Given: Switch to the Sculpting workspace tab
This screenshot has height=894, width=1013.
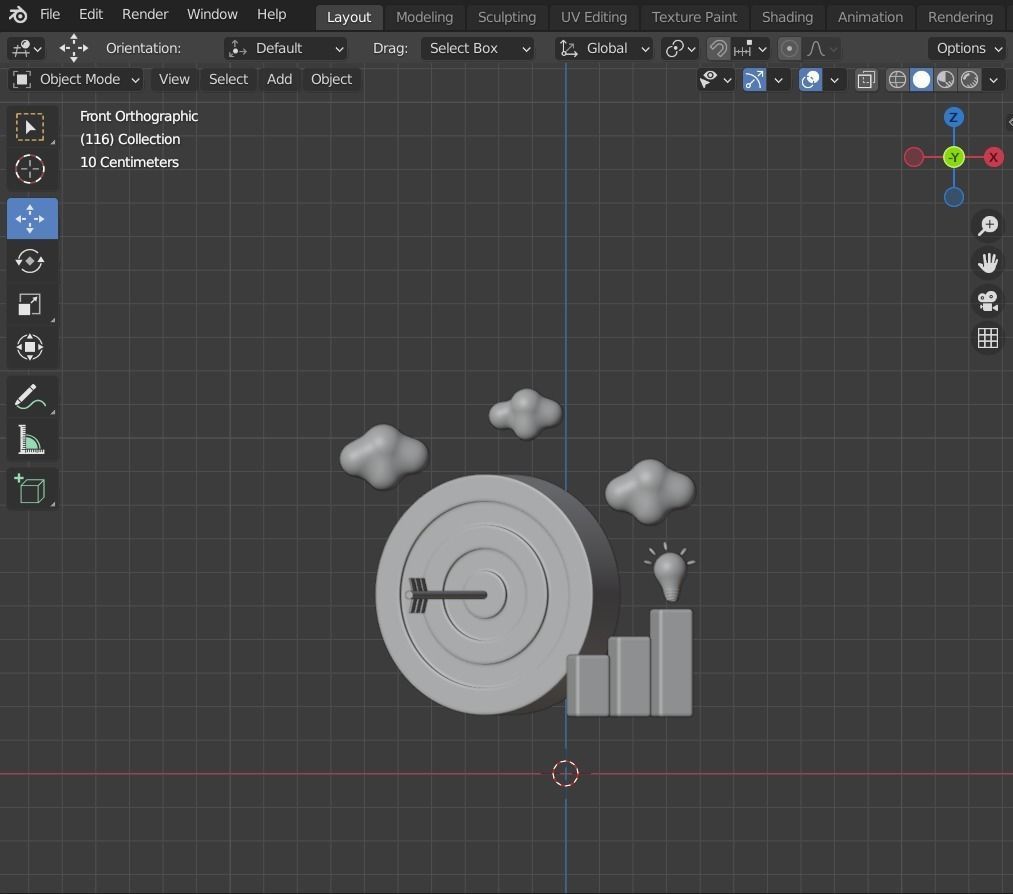Looking at the screenshot, I should click(x=507, y=17).
